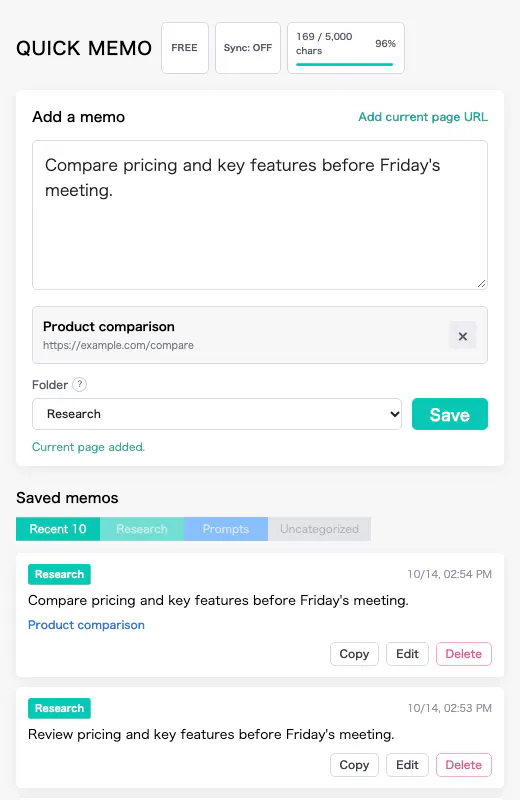Open the Research folder dropdown

coord(217,414)
